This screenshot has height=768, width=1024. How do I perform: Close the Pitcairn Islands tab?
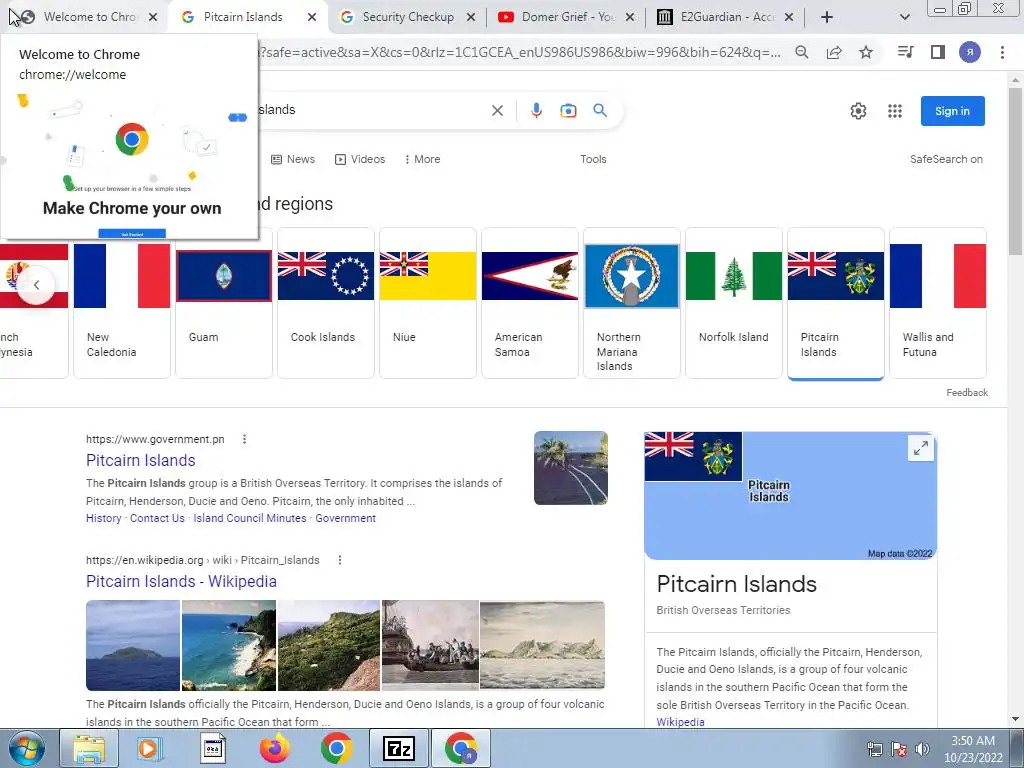pyautogui.click(x=312, y=17)
